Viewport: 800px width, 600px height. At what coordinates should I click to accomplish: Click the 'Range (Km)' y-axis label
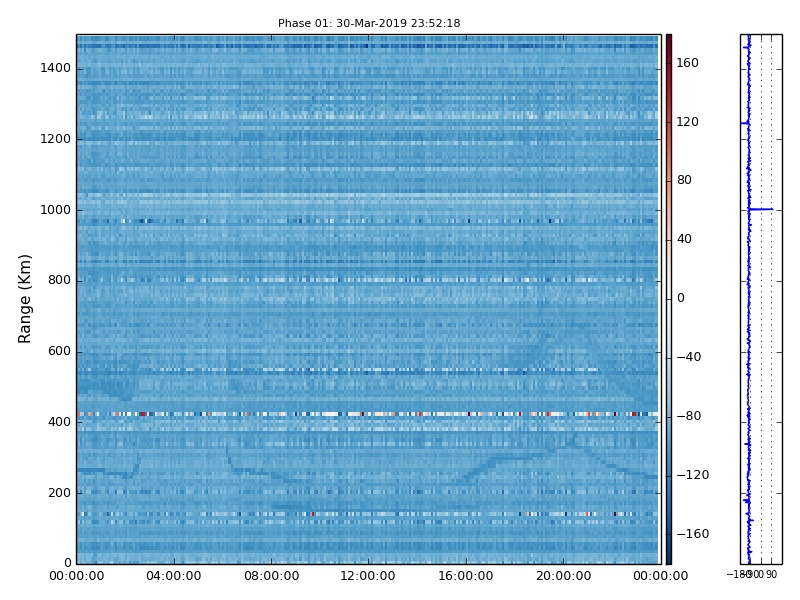(24, 299)
